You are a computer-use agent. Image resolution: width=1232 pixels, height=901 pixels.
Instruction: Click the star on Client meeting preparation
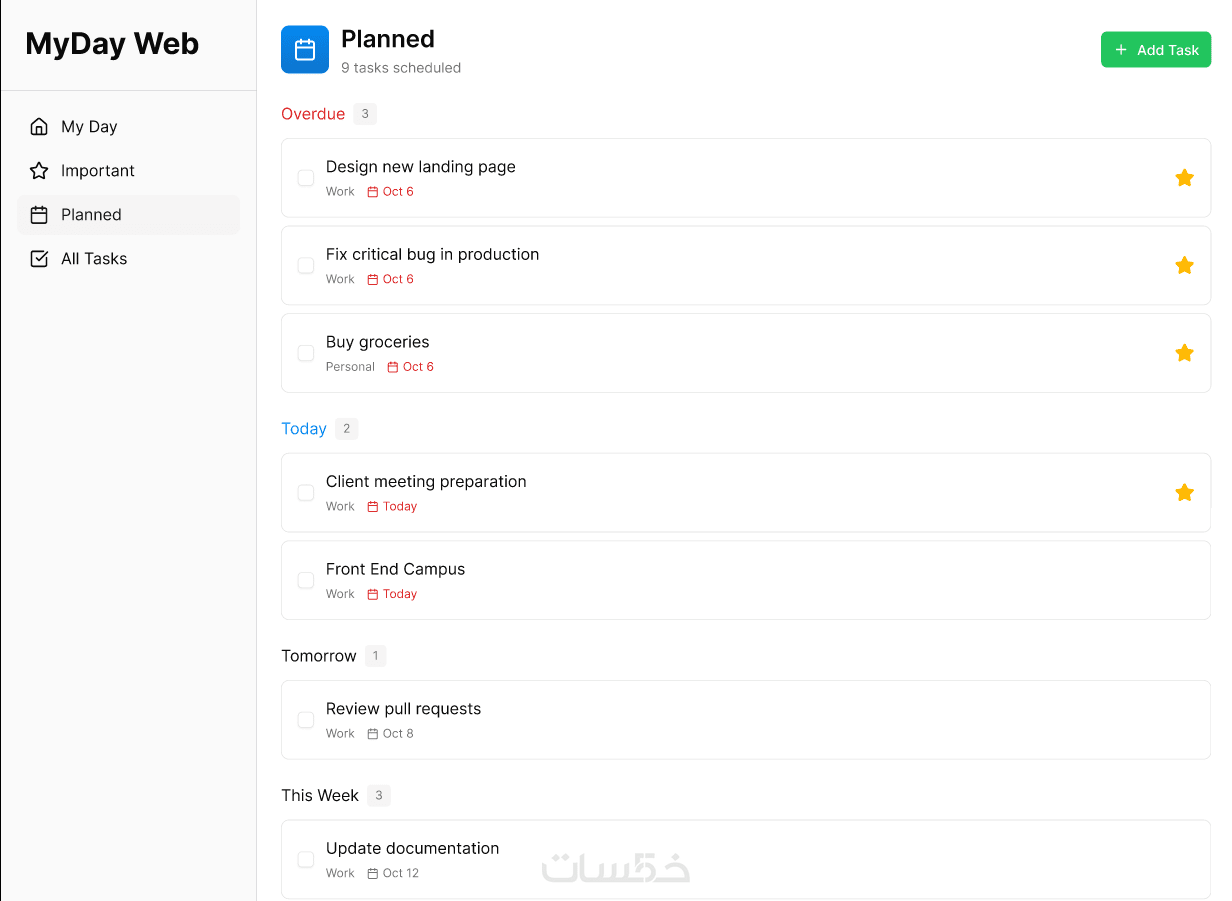pyautogui.click(x=1184, y=492)
